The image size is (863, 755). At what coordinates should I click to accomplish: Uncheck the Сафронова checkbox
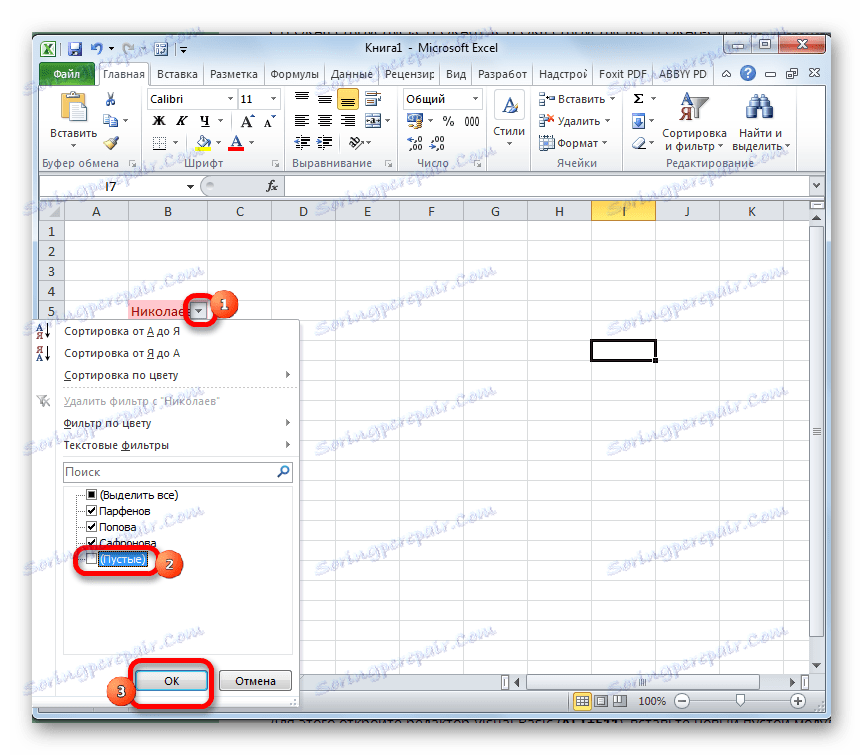point(92,541)
